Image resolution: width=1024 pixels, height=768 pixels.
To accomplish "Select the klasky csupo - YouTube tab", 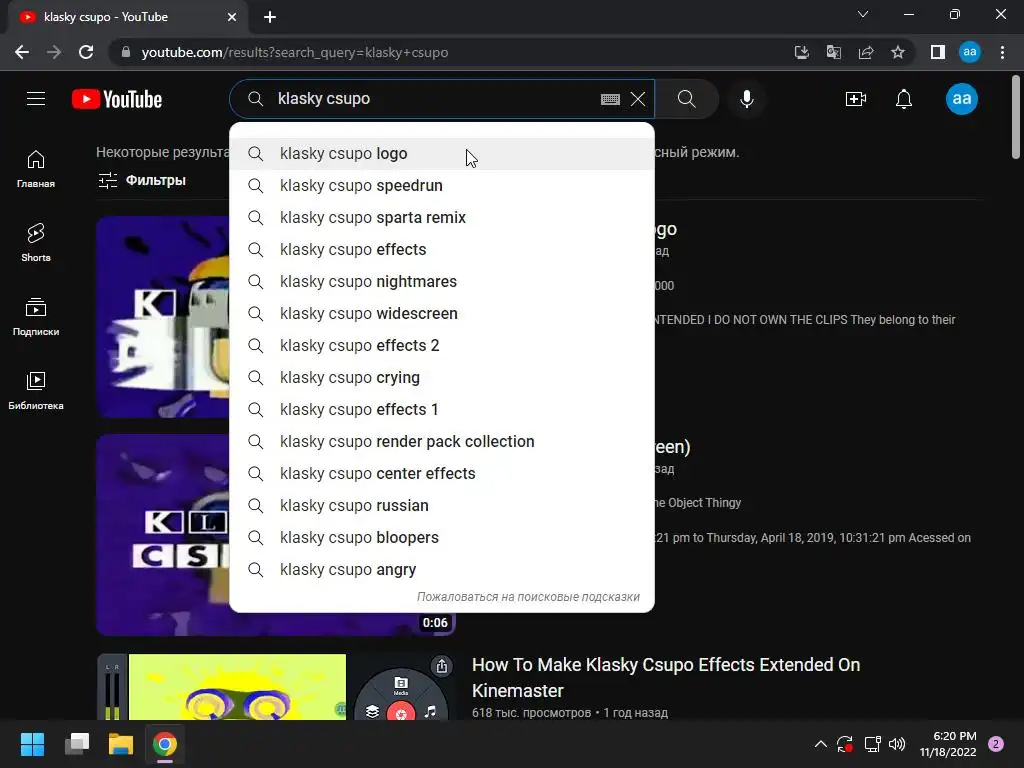I will (127, 17).
